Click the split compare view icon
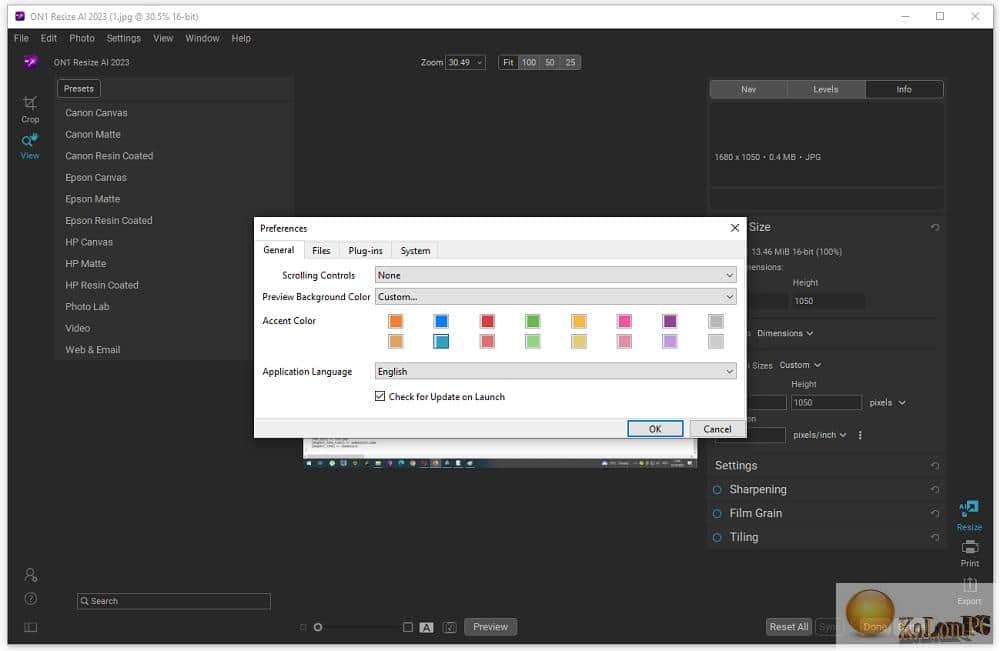1000x651 pixels. tap(450, 627)
